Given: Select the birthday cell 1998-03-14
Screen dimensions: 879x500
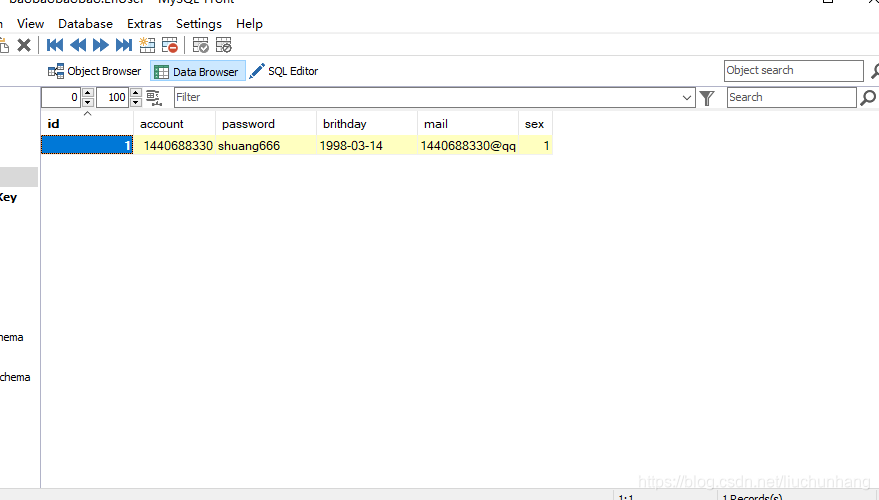Looking at the screenshot, I should pos(367,145).
